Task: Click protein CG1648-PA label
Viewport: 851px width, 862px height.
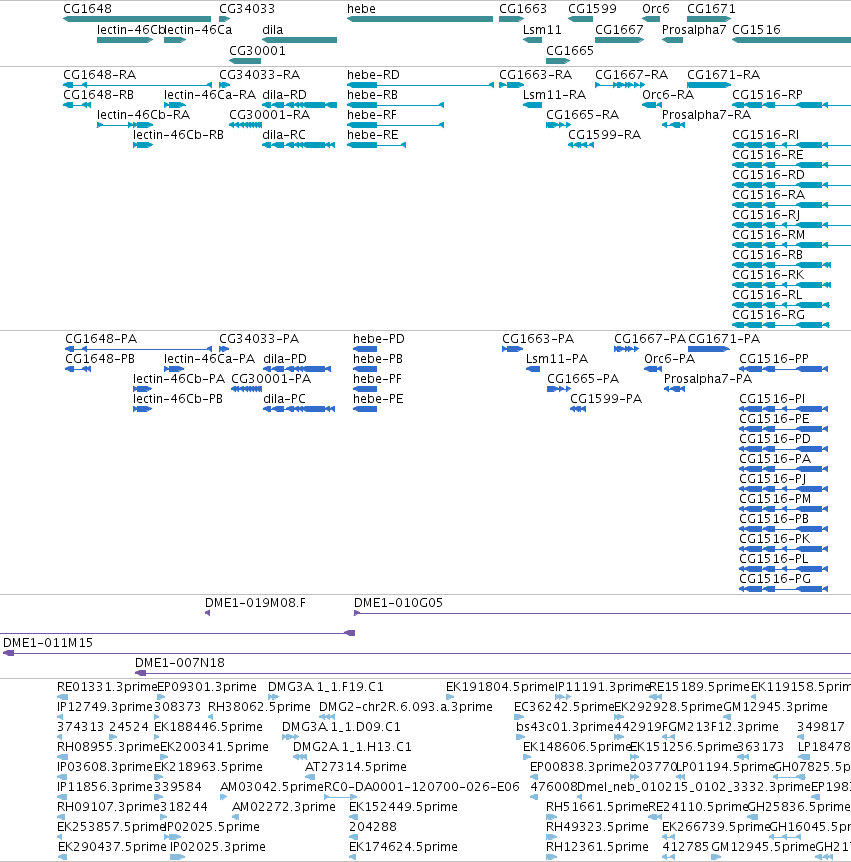Action: (x=101, y=339)
